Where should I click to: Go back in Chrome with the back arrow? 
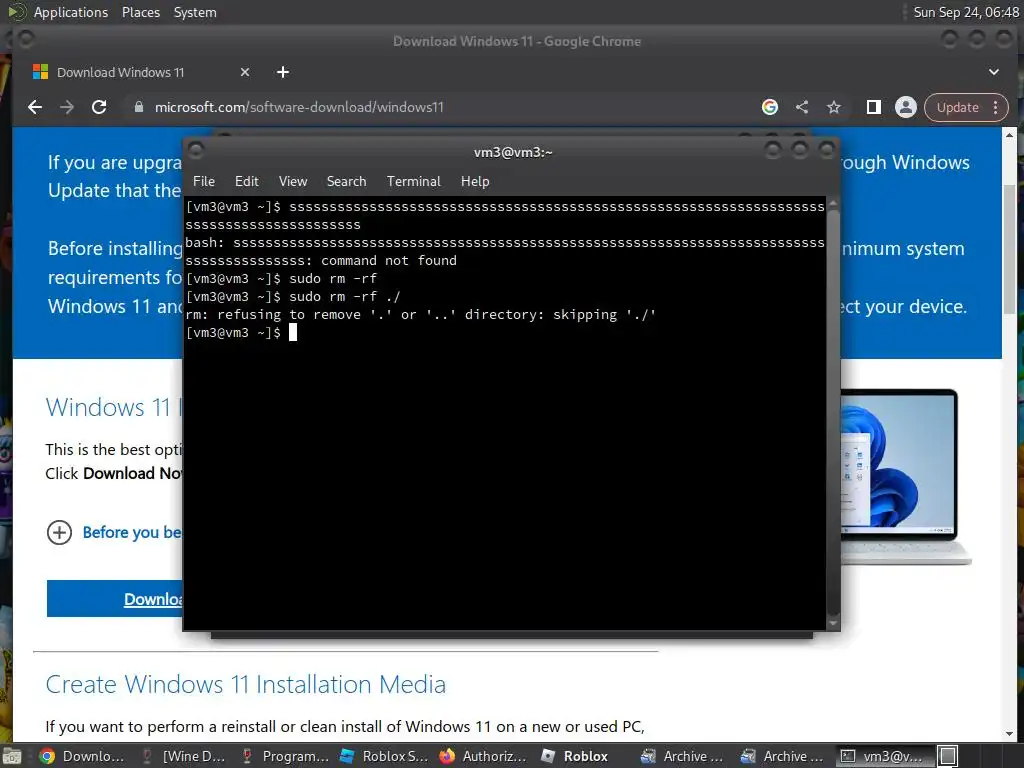pyautogui.click(x=35, y=107)
